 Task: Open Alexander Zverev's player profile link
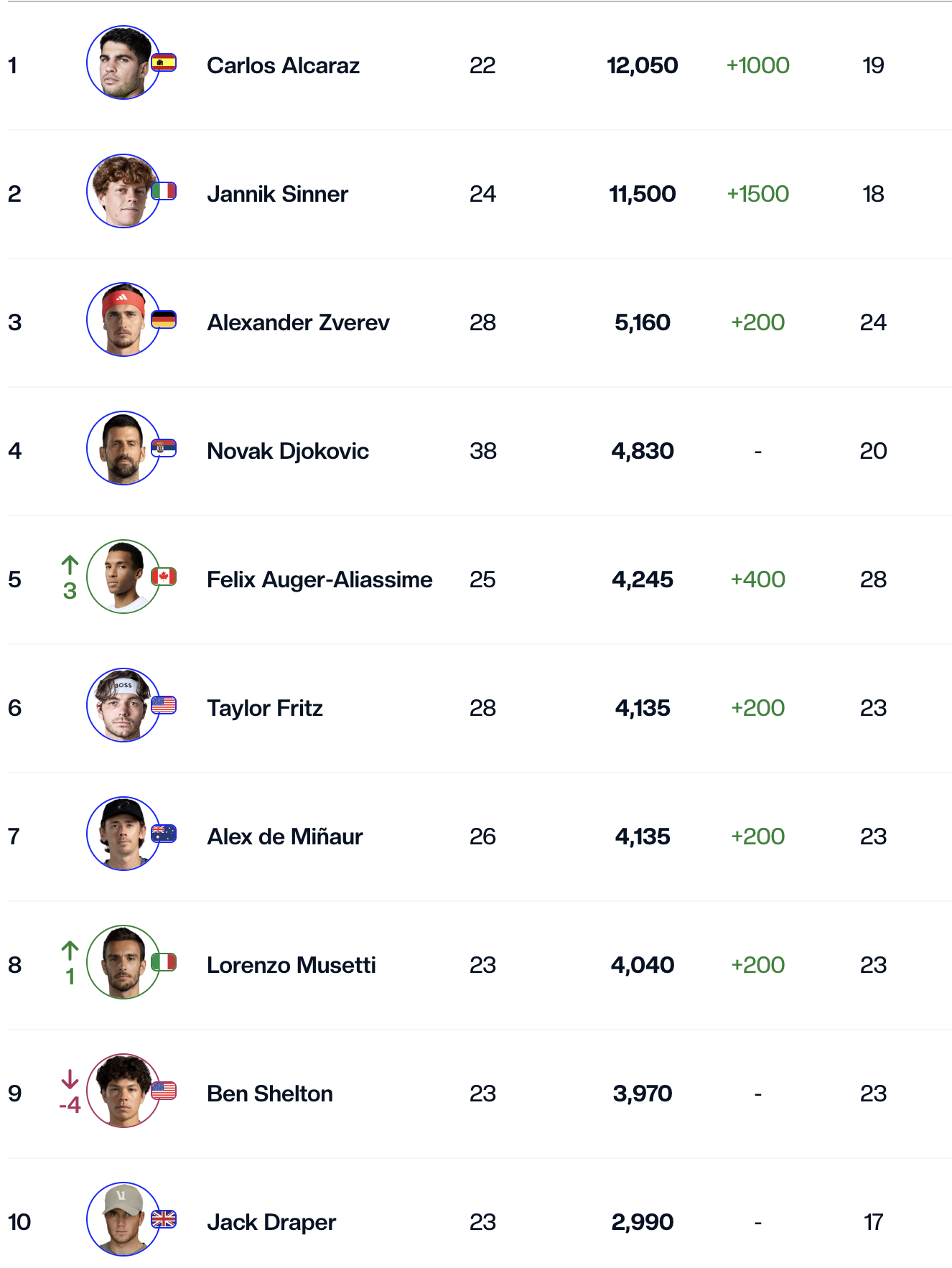(x=298, y=322)
